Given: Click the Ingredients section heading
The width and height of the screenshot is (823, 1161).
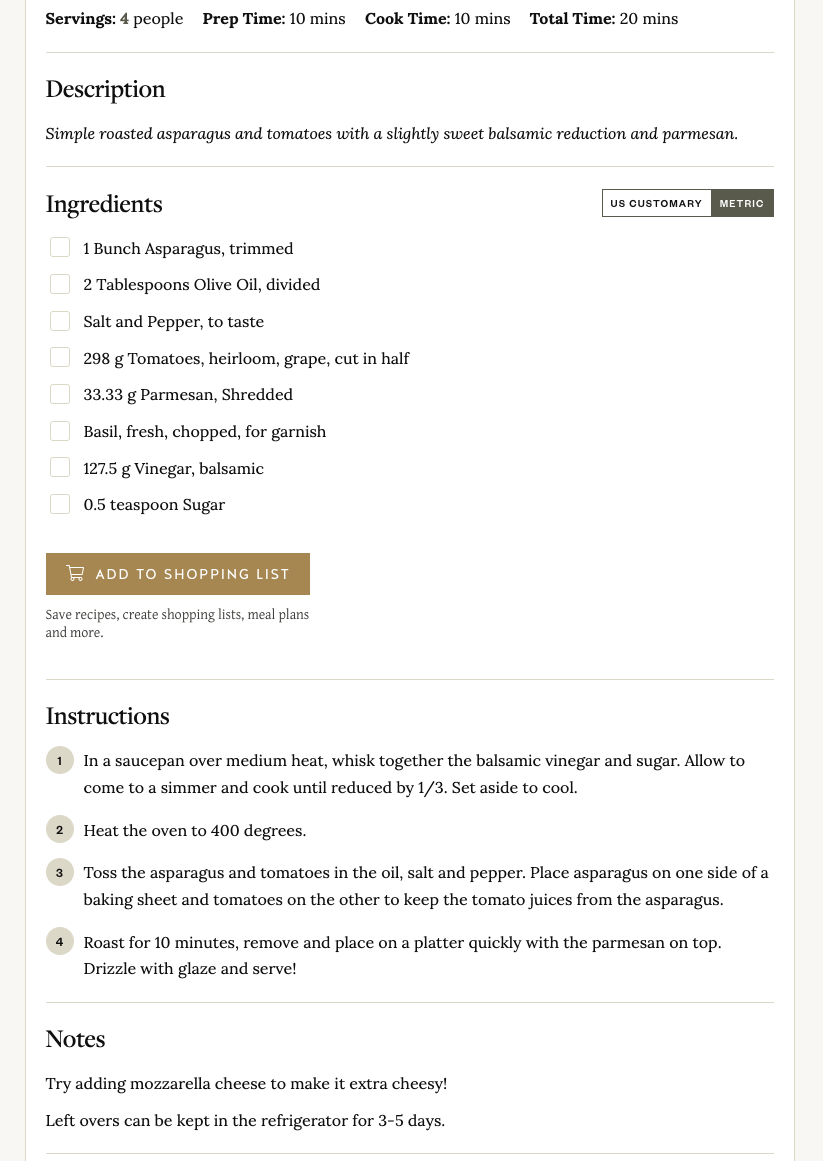Looking at the screenshot, I should point(104,204).
